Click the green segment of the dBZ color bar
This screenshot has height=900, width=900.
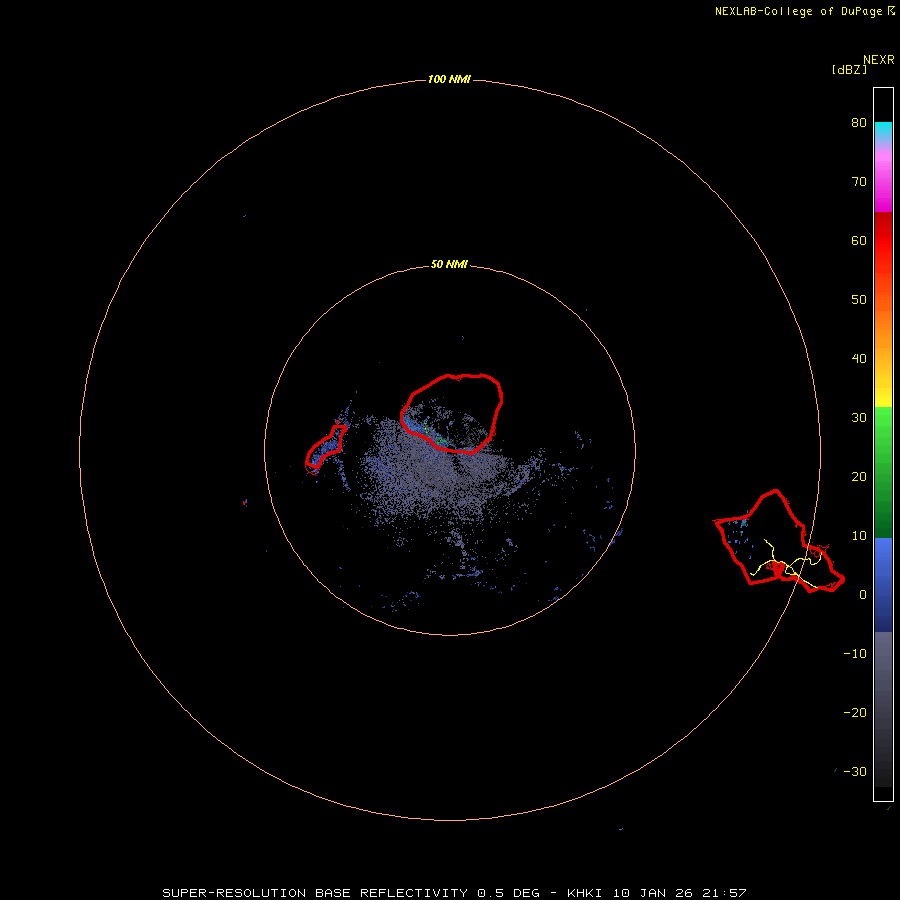point(883,472)
